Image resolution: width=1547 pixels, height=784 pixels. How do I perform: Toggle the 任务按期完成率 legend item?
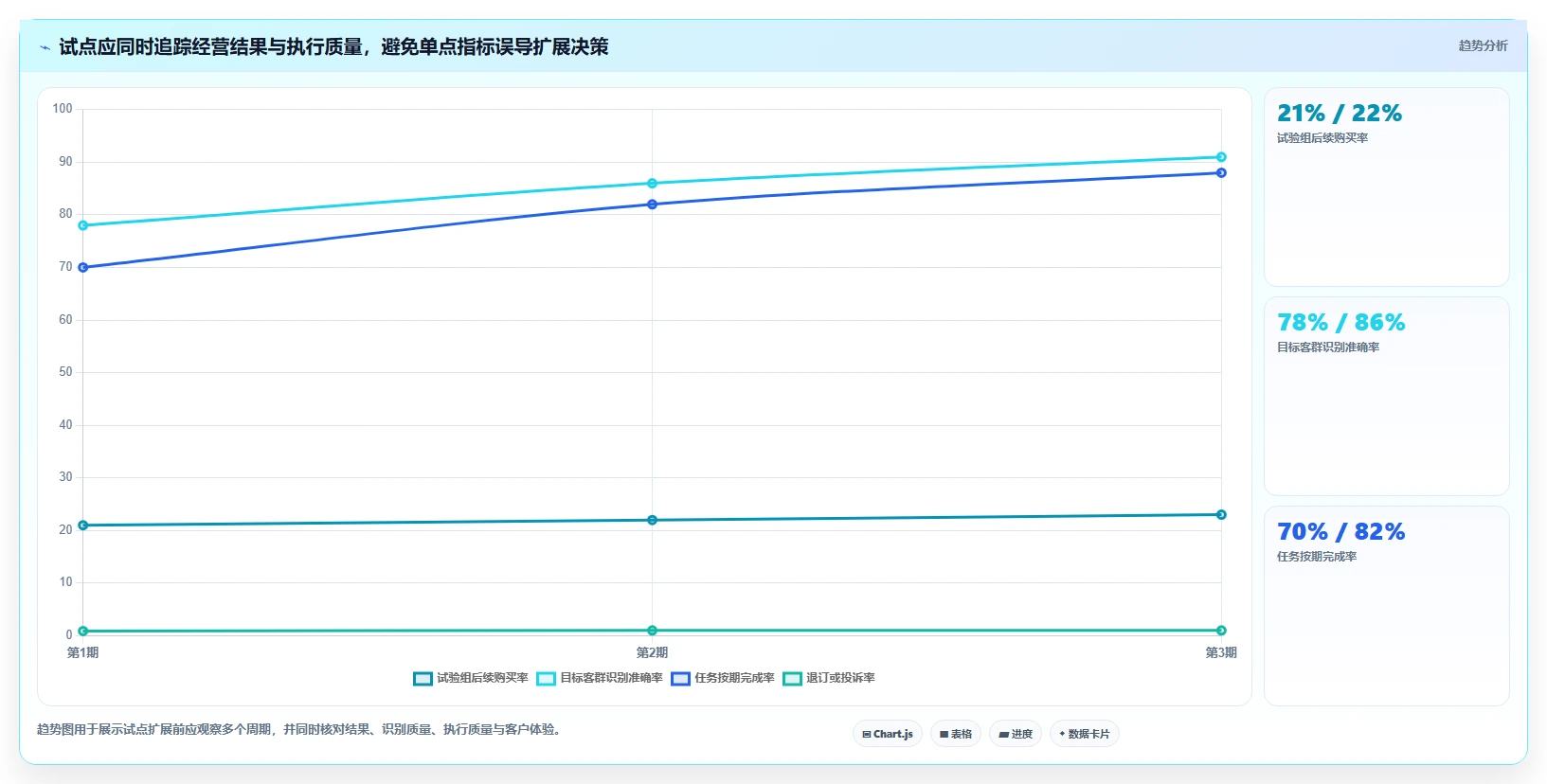click(723, 678)
